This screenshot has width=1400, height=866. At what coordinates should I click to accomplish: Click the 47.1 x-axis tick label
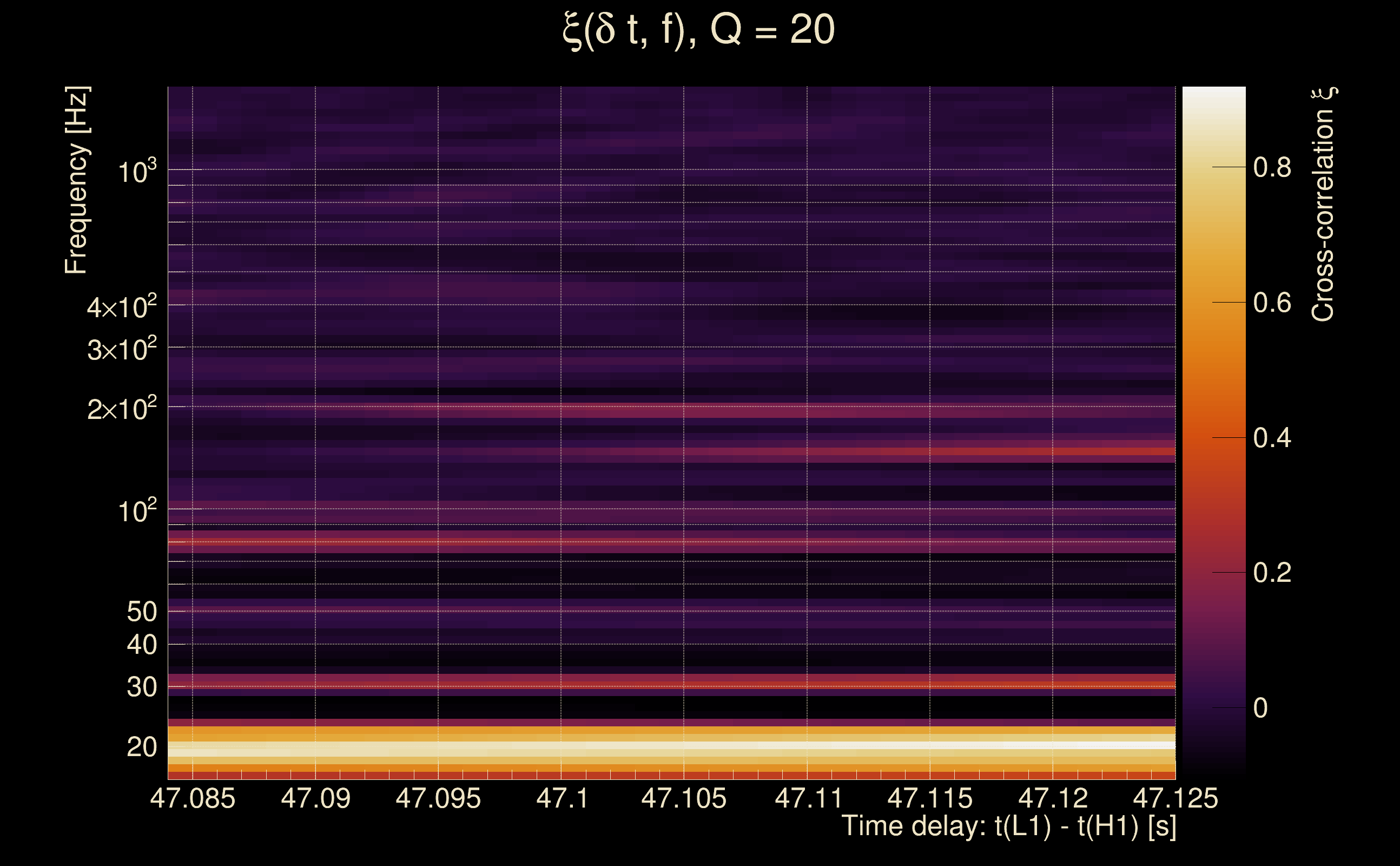[562, 798]
